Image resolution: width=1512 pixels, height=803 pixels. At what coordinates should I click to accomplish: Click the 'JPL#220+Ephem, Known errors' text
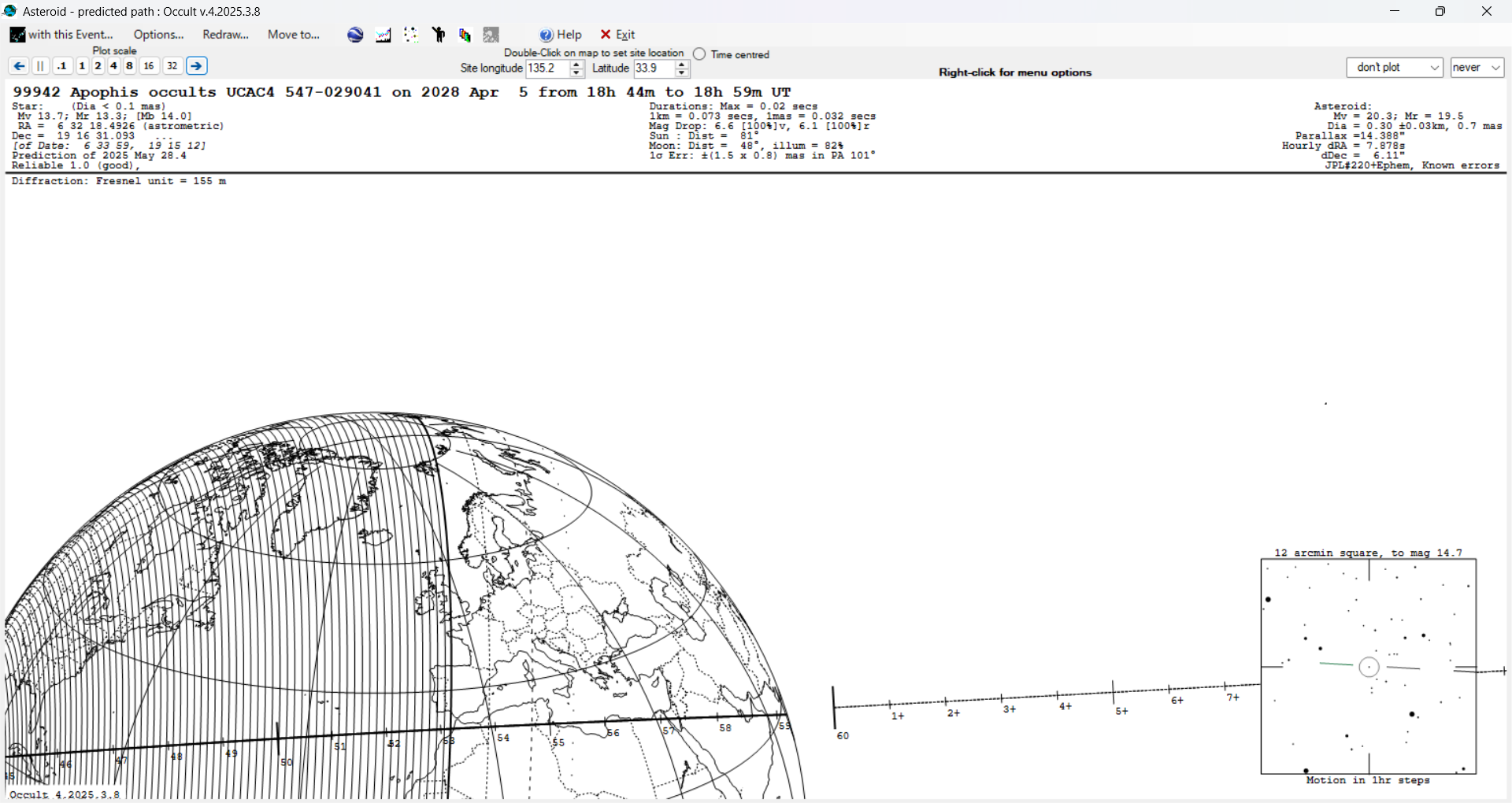tap(1412, 165)
